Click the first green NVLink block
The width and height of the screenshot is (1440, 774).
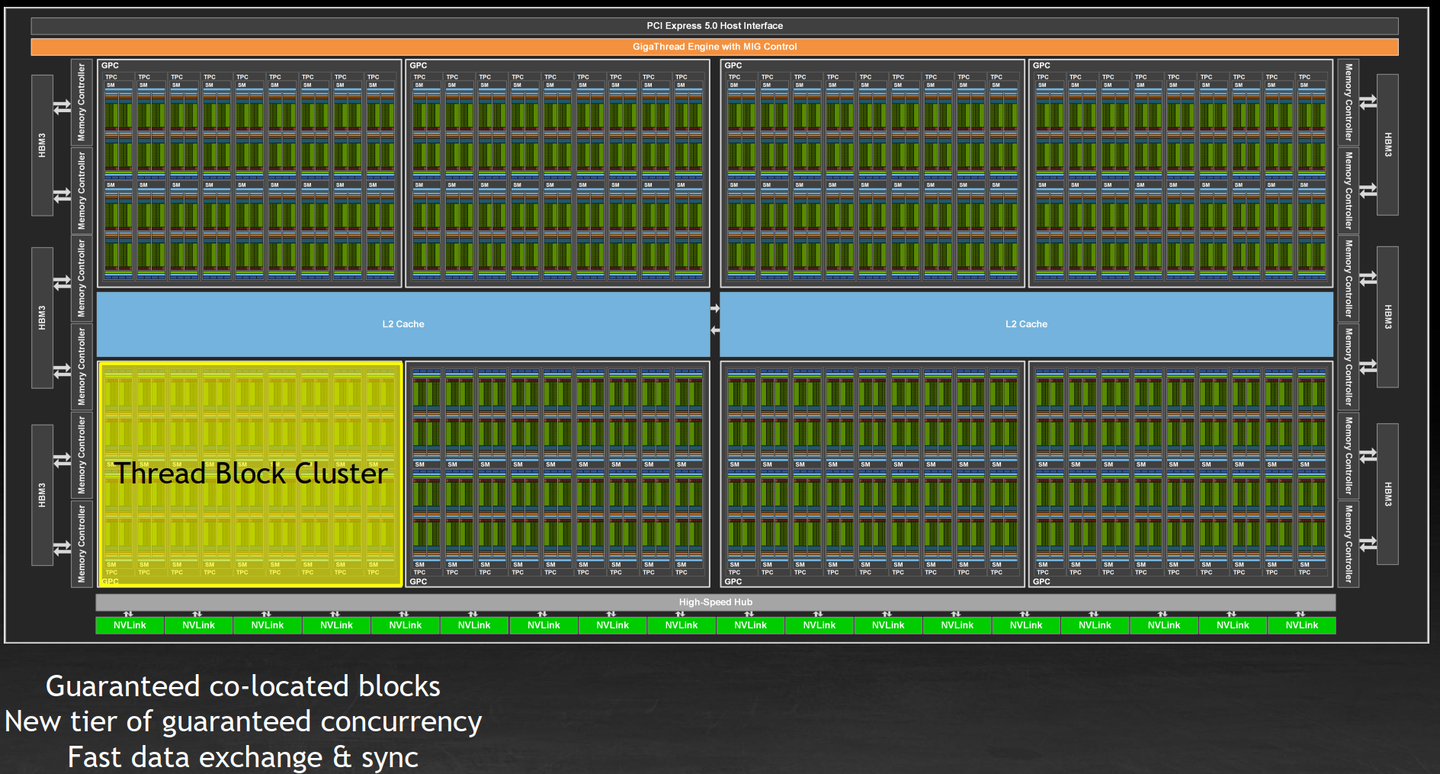point(130,625)
